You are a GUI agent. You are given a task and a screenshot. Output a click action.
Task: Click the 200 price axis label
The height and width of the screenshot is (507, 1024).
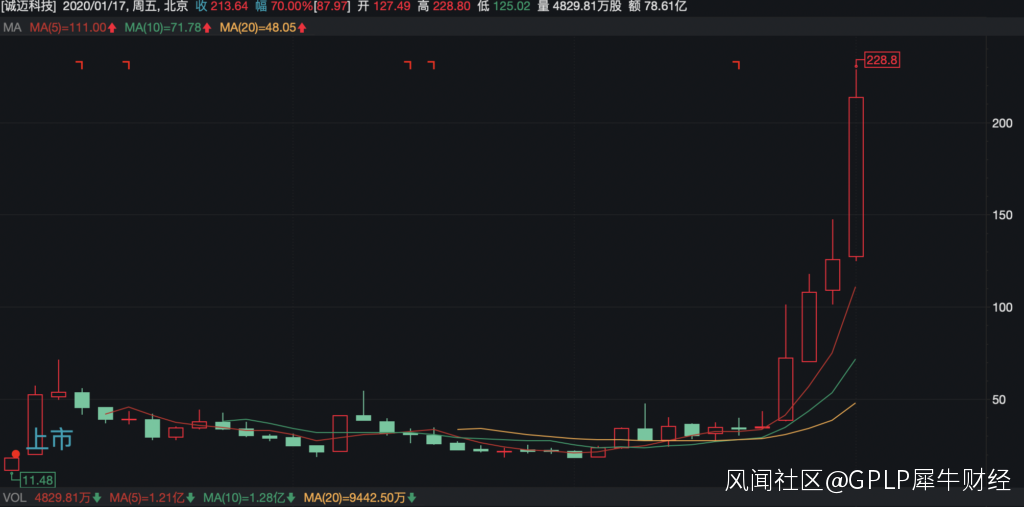click(1003, 123)
